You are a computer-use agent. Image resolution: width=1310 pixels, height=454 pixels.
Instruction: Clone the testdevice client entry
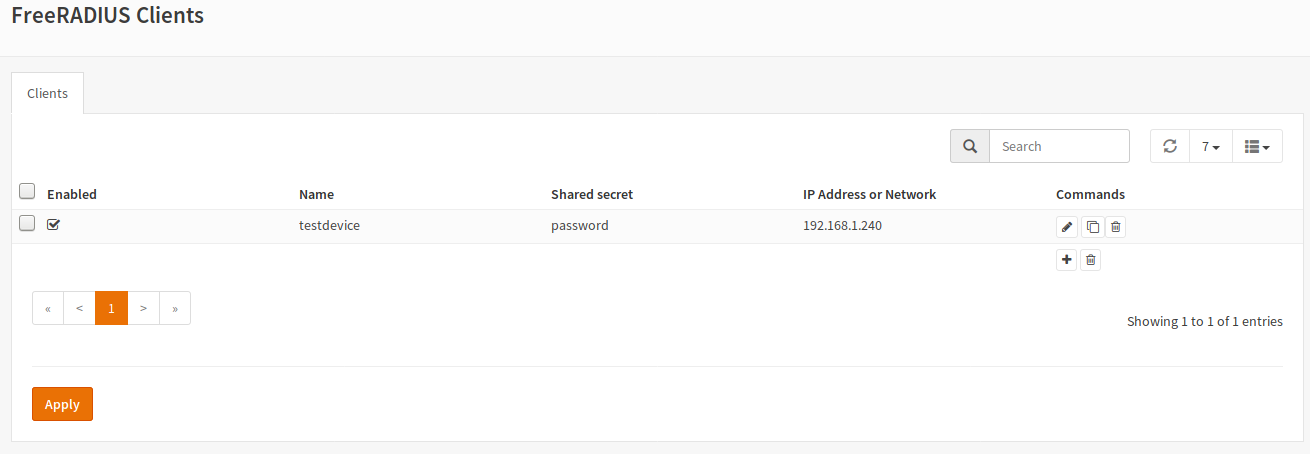click(1092, 227)
